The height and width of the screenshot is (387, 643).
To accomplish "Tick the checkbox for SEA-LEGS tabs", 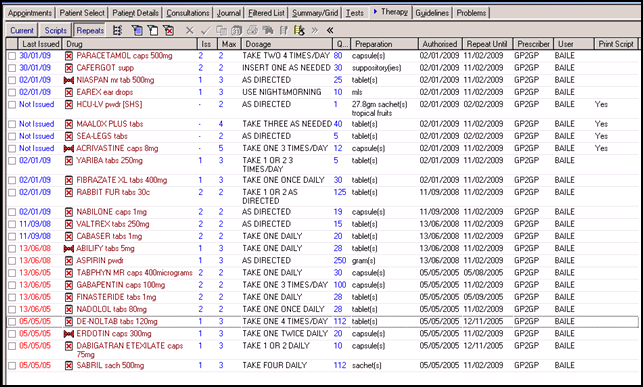I will (x=12, y=137).
